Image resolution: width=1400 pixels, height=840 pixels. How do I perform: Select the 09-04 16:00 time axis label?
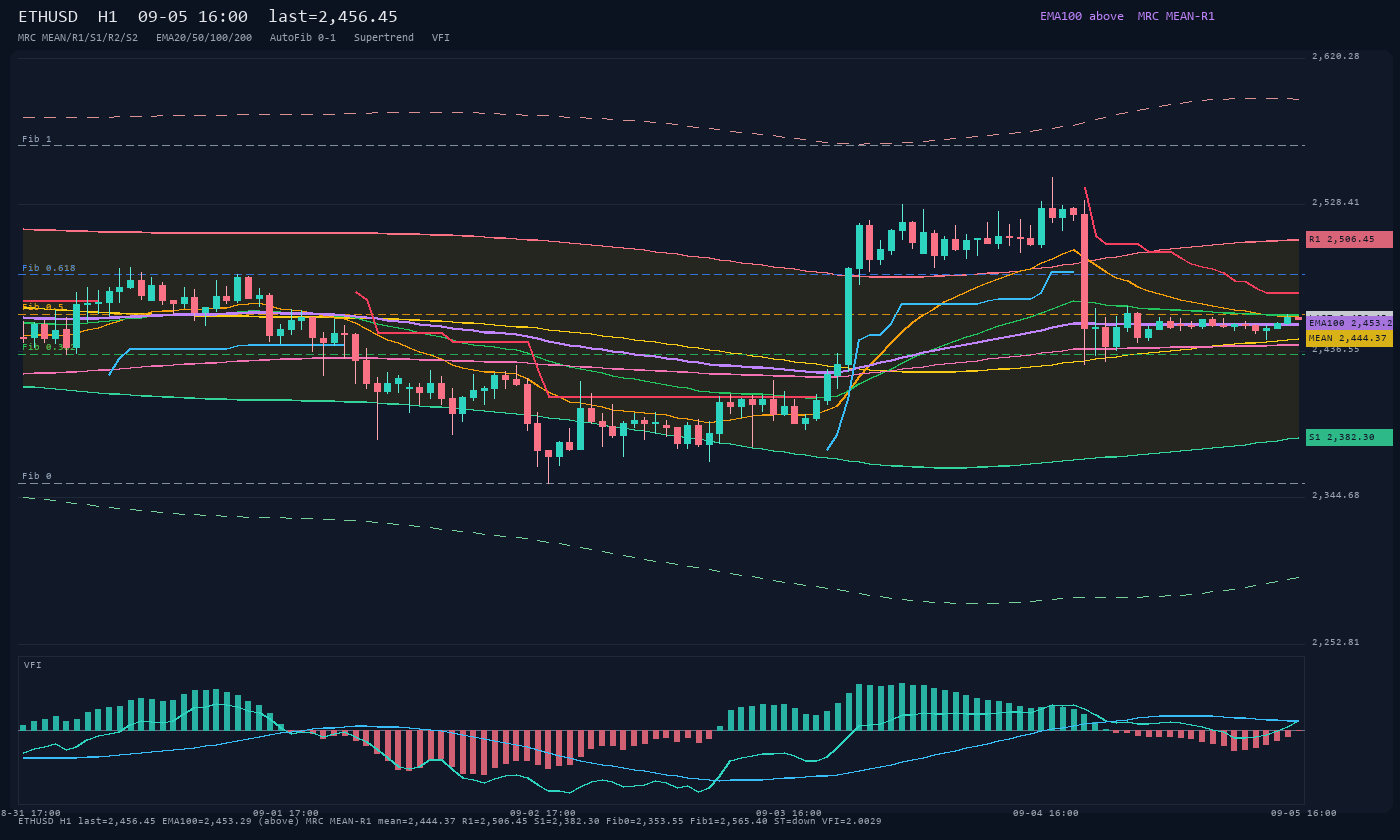pyautogui.click(x=1046, y=813)
